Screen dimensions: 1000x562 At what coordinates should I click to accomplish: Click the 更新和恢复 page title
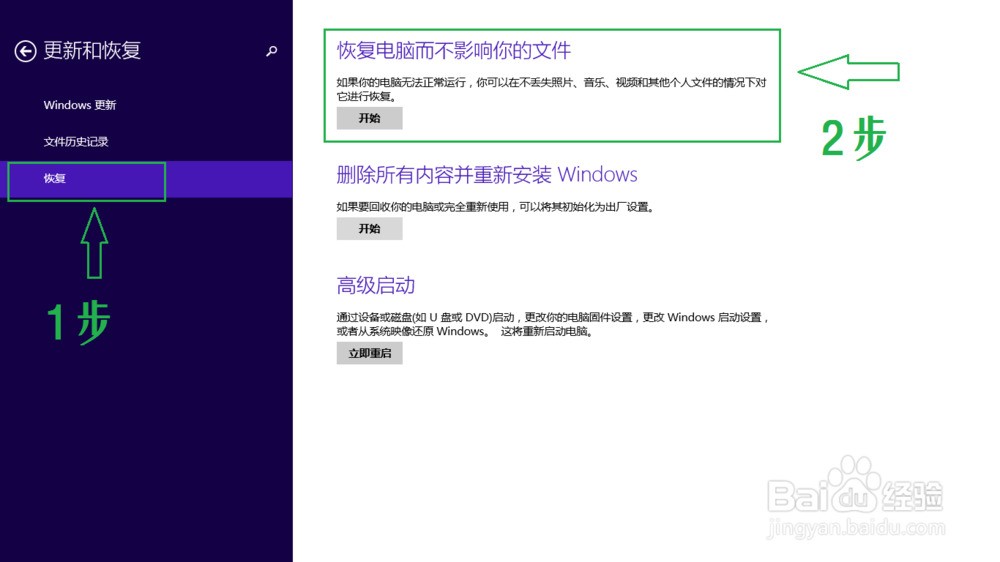point(92,50)
